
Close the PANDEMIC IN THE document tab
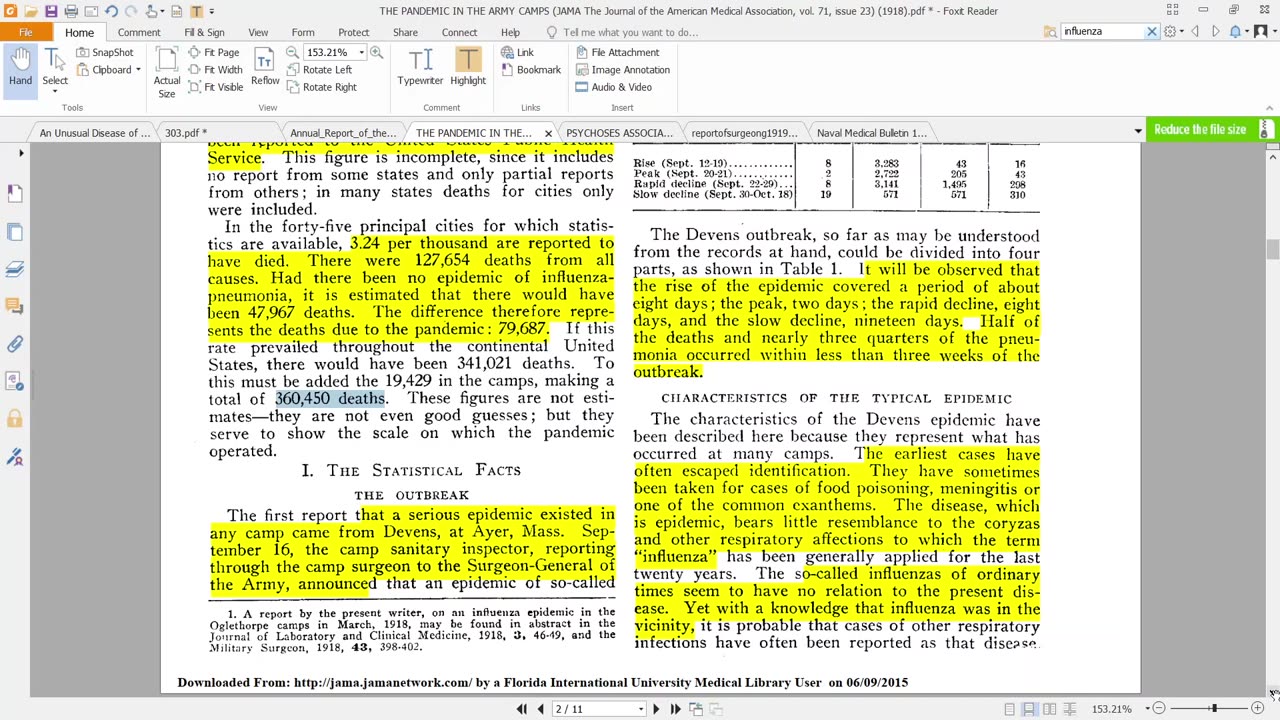(548, 132)
